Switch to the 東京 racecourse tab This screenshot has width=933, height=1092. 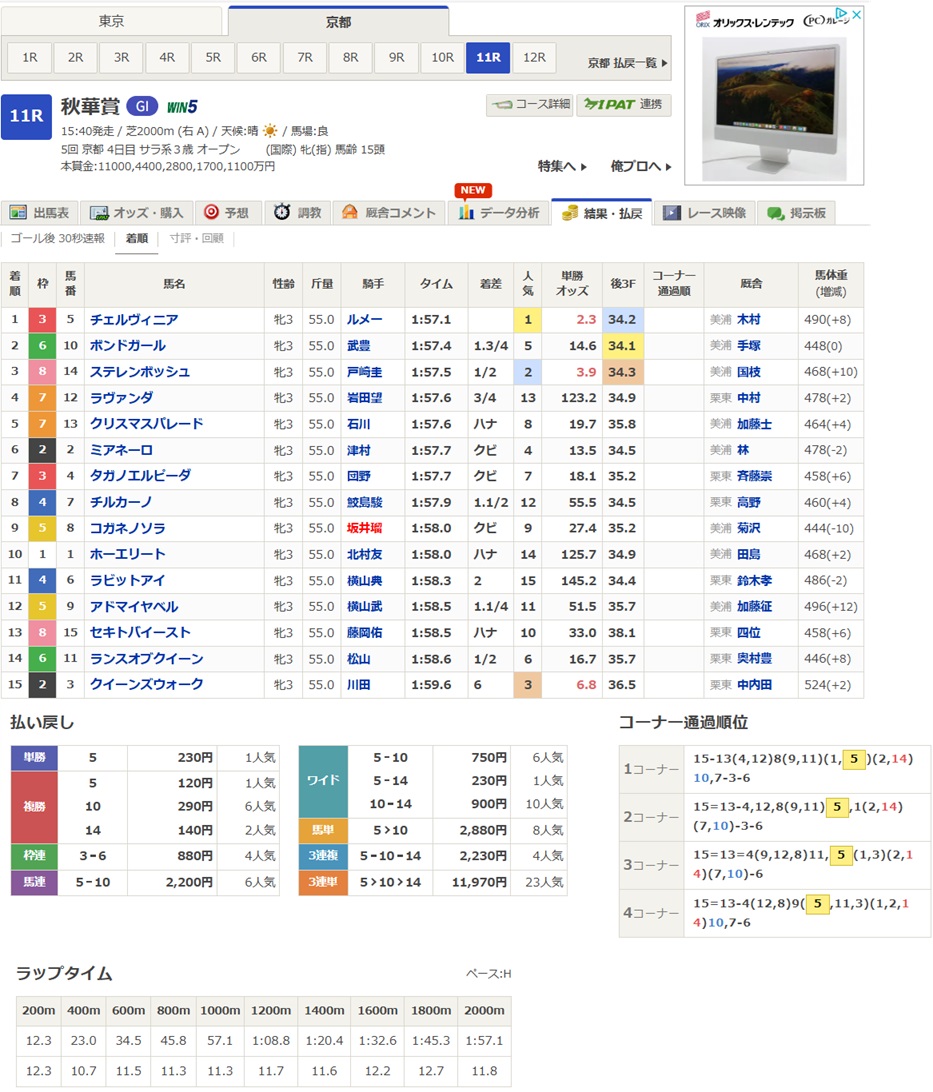coord(112,21)
